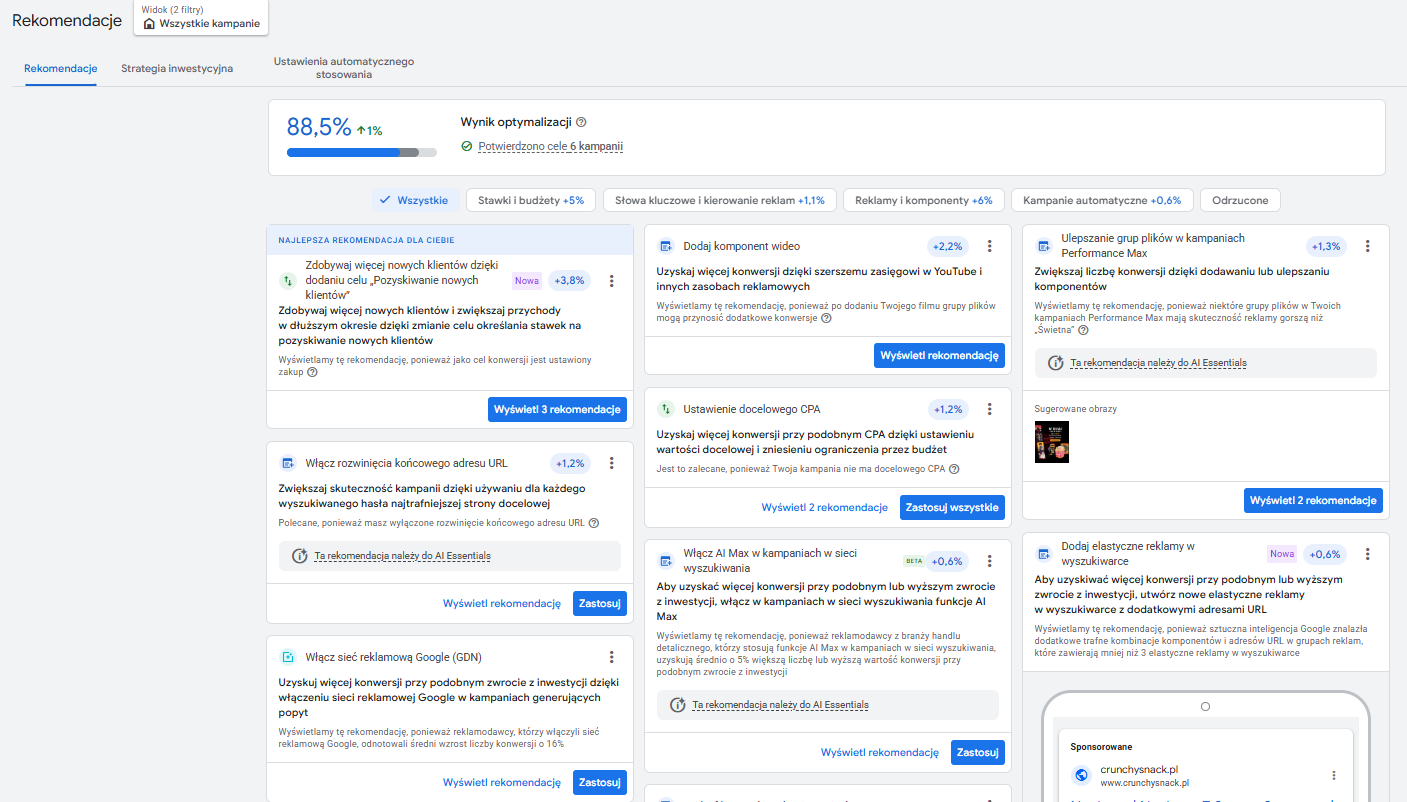1407x802 pixels.
Task: Click 'Zastosuj wszystkie' on target CPA card
Action: point(952,507)
